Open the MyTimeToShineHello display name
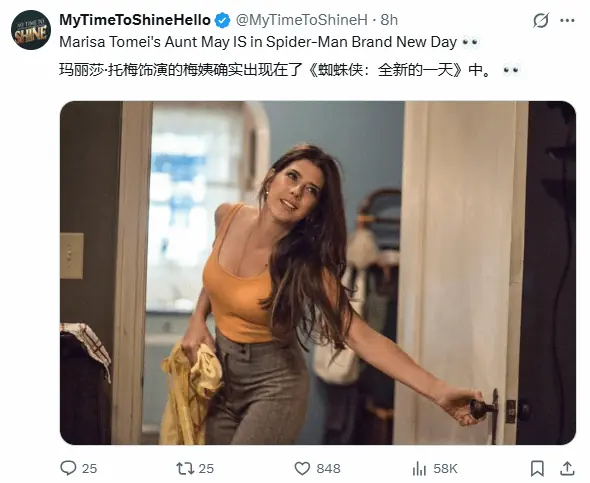 135,20
